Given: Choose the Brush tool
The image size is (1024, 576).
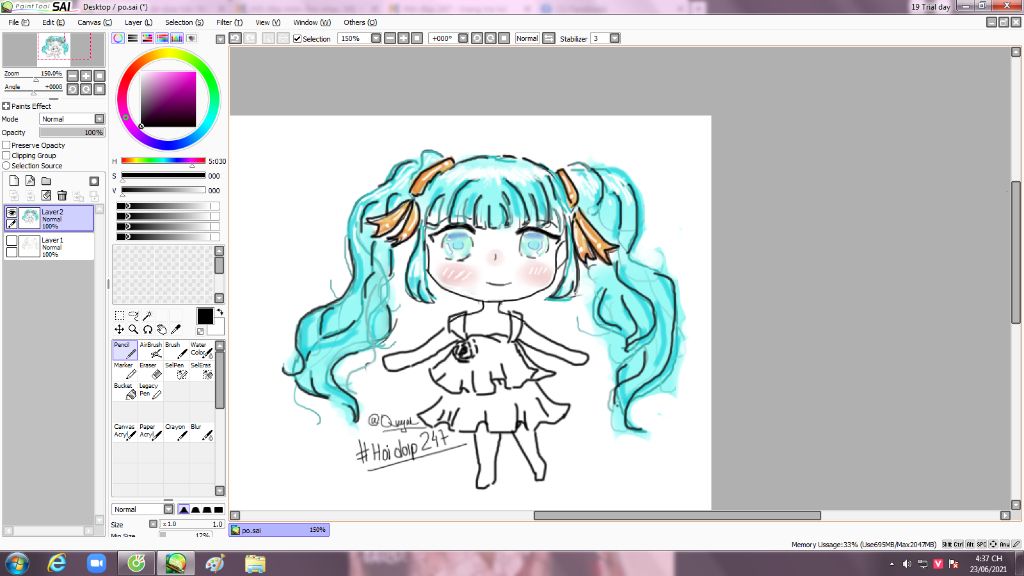Looking at the screenshot, I should (x=176, y=349).
